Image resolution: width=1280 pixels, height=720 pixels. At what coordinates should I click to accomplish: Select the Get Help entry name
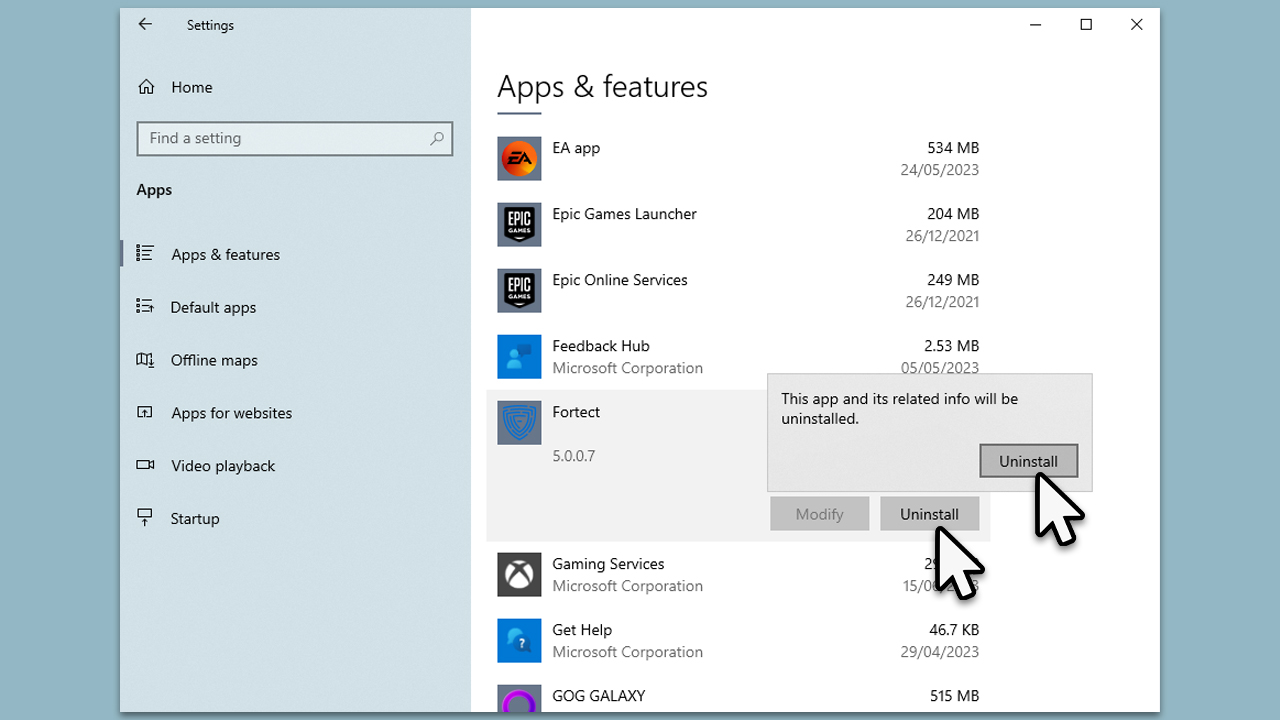582,630
